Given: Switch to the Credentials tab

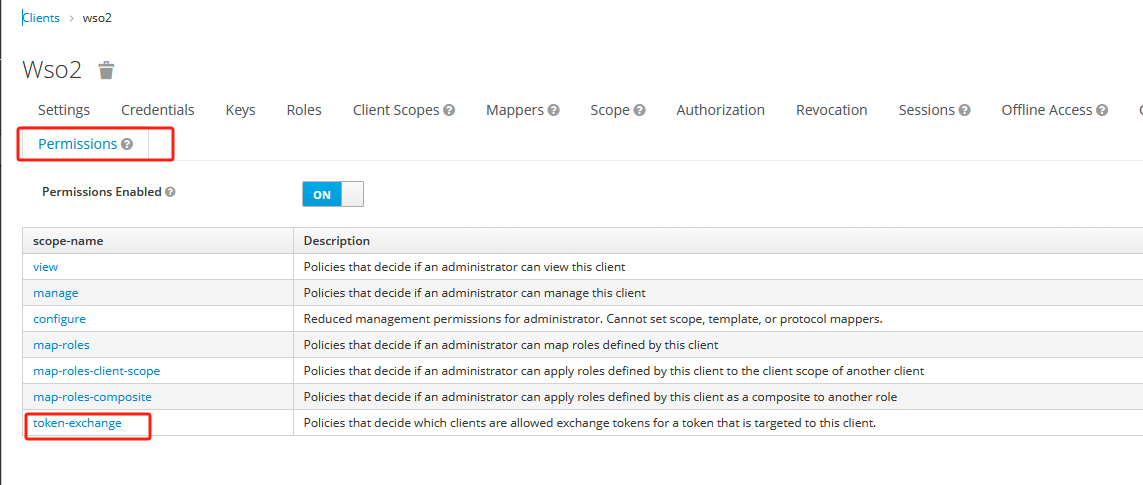Looking at the screenshot, I should [157, 110].
